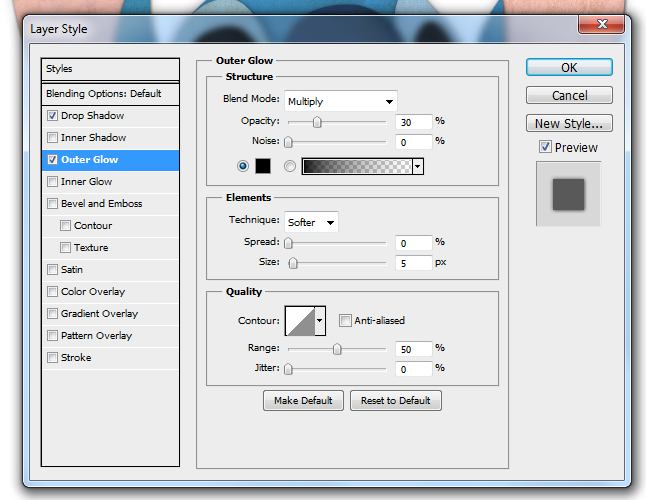The image size is (646, 500).
Task: Click the Make Default button
Action: tap(303, 400)
